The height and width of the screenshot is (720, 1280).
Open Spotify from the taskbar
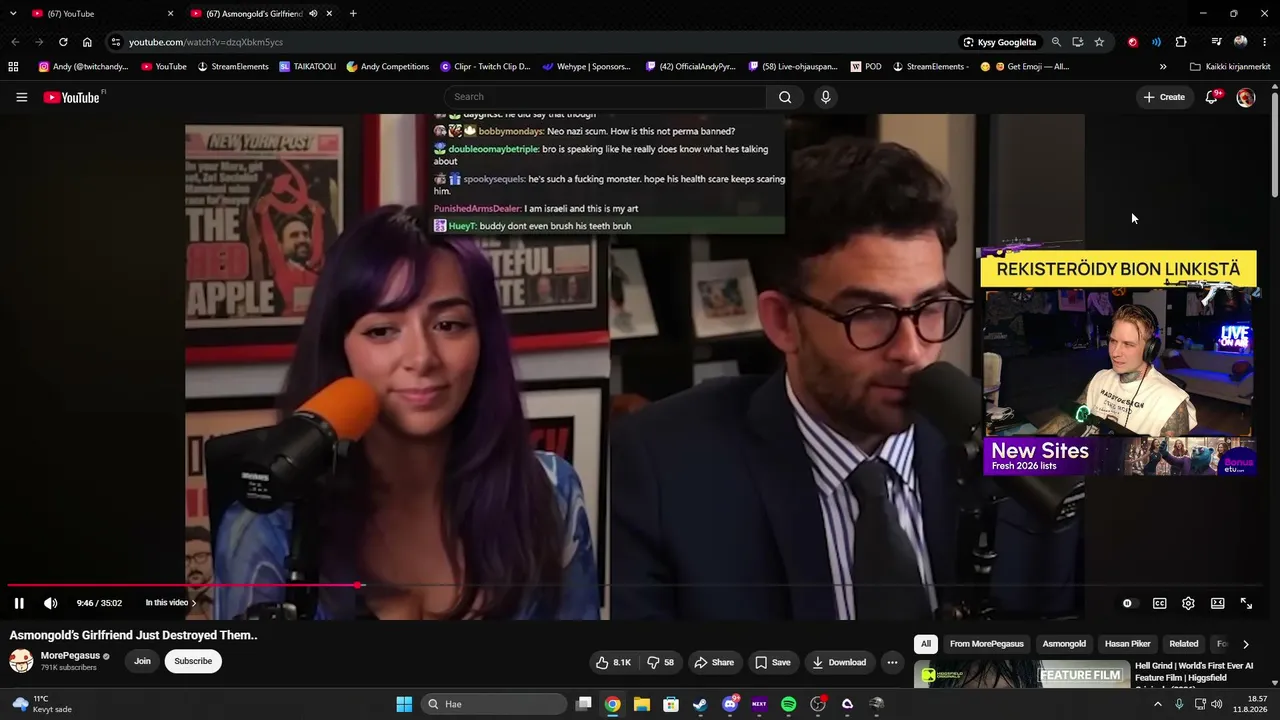(x=788, y=704)
